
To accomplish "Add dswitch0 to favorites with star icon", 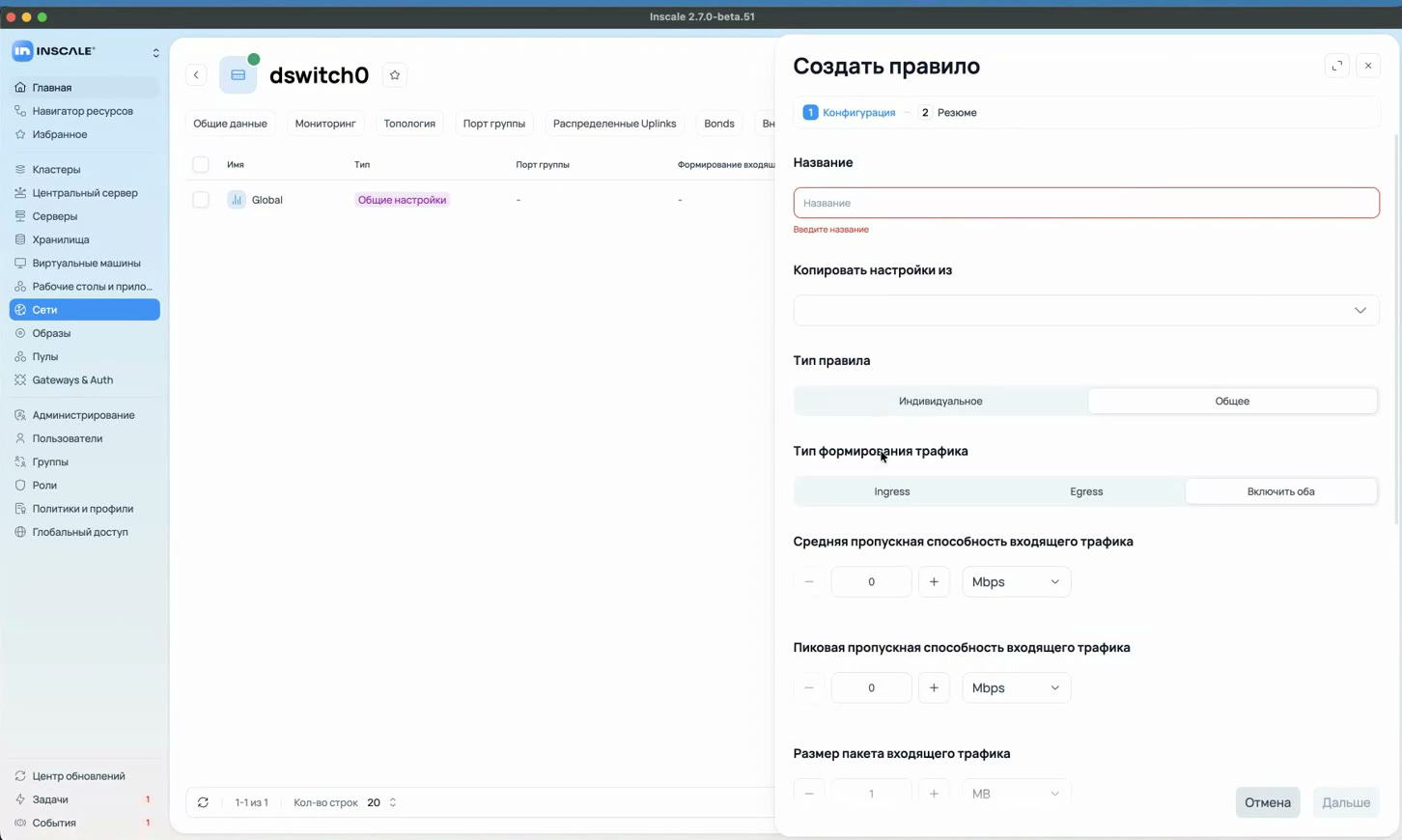I will tap(395, 75).
